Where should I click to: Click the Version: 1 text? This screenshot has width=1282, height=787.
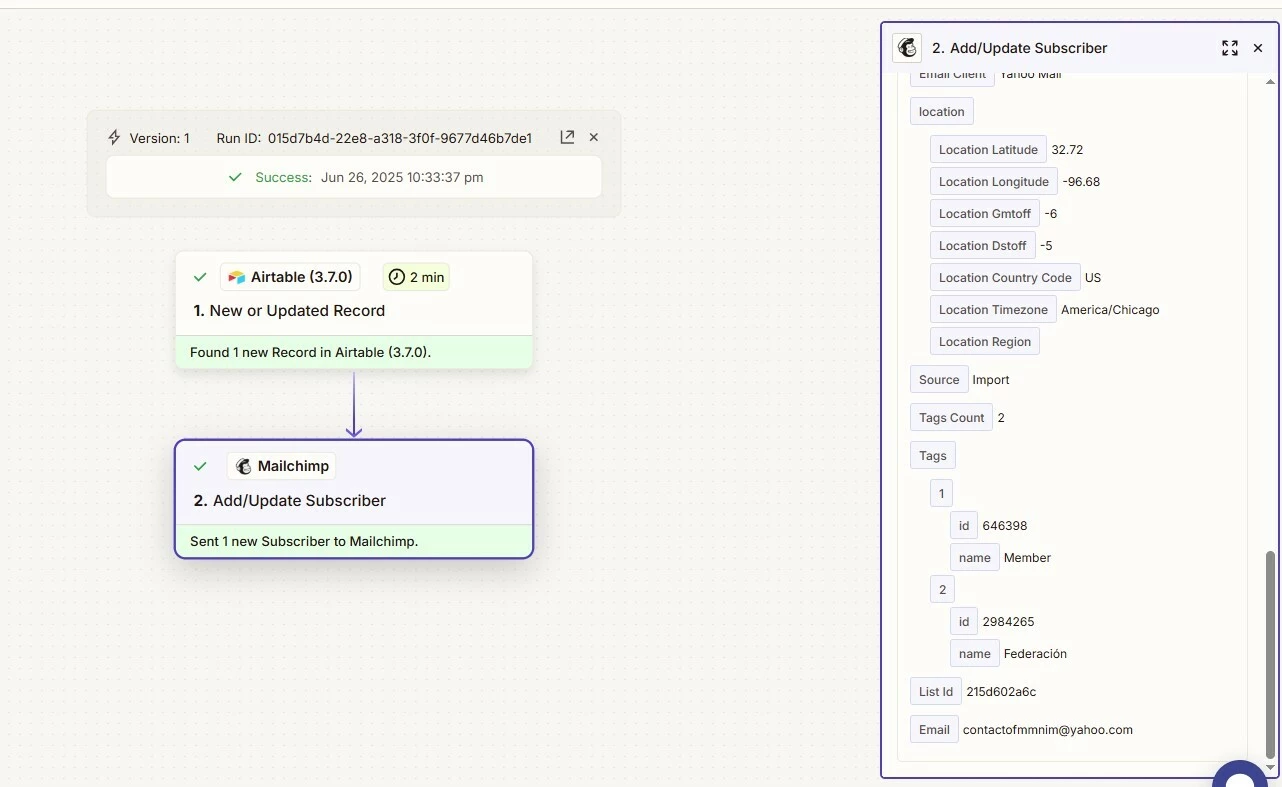160,138
